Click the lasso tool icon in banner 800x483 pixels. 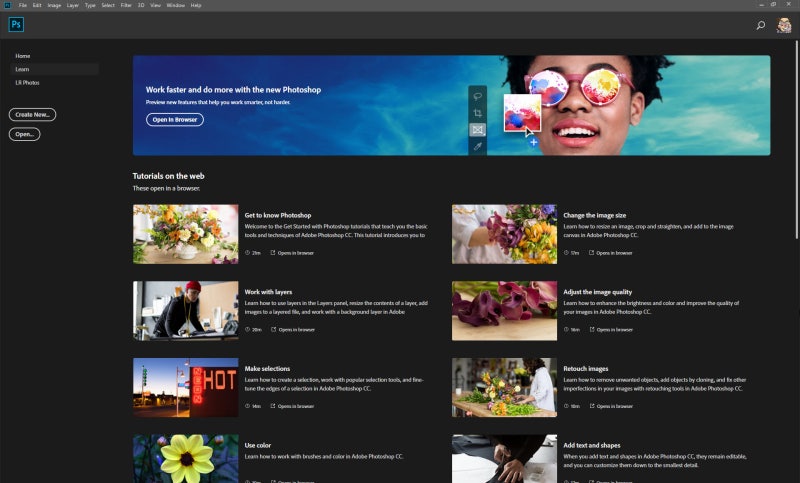(x=478, y=96)
